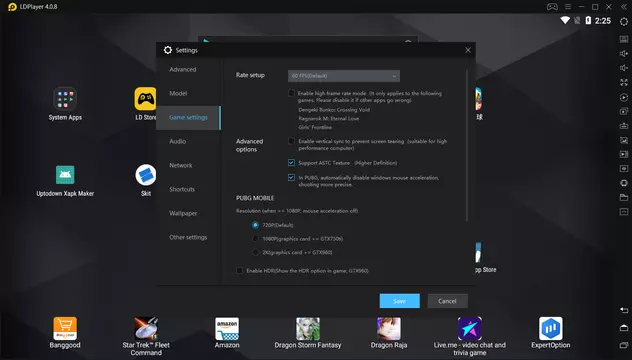Image resolution: width=632 pixels, height=360 pixels.
Task: Select 2K resolution radio button
Action: point(255,252)
